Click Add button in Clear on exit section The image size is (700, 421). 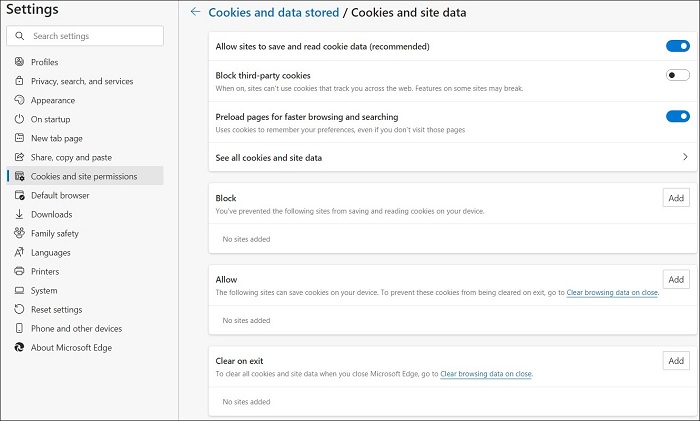pyautogui.click(x=676, y=361)
